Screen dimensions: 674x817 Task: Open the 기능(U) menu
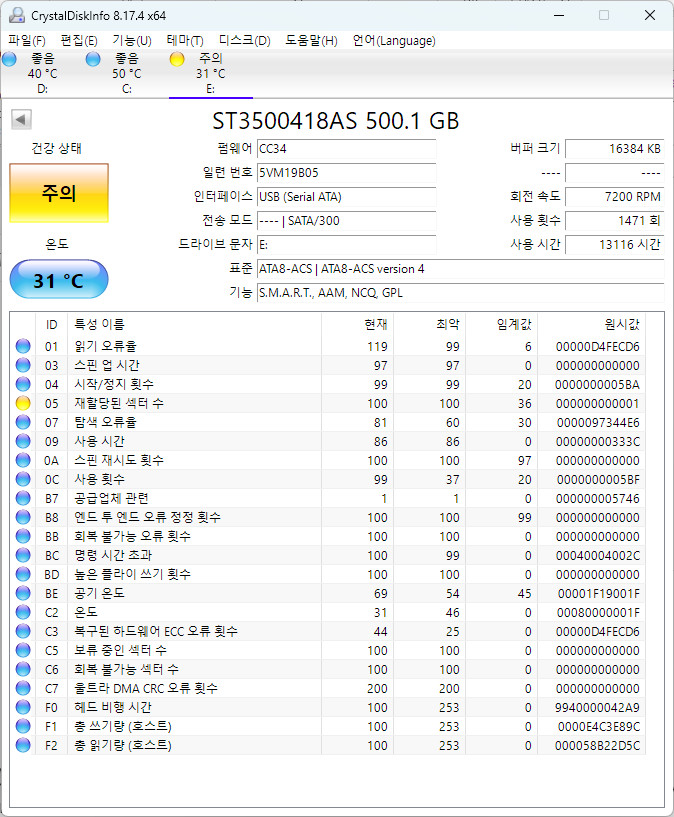pyautogui.click(x=132, y=41)
